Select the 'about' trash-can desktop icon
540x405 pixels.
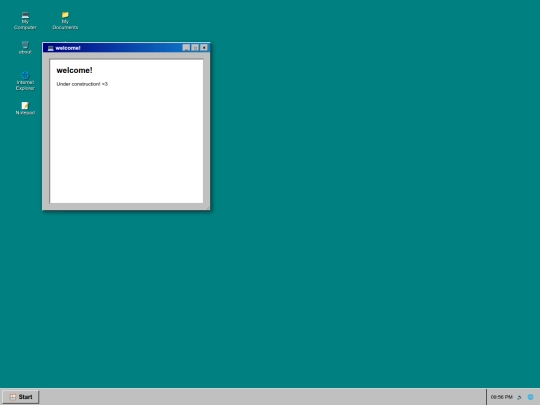click(25, 48)
